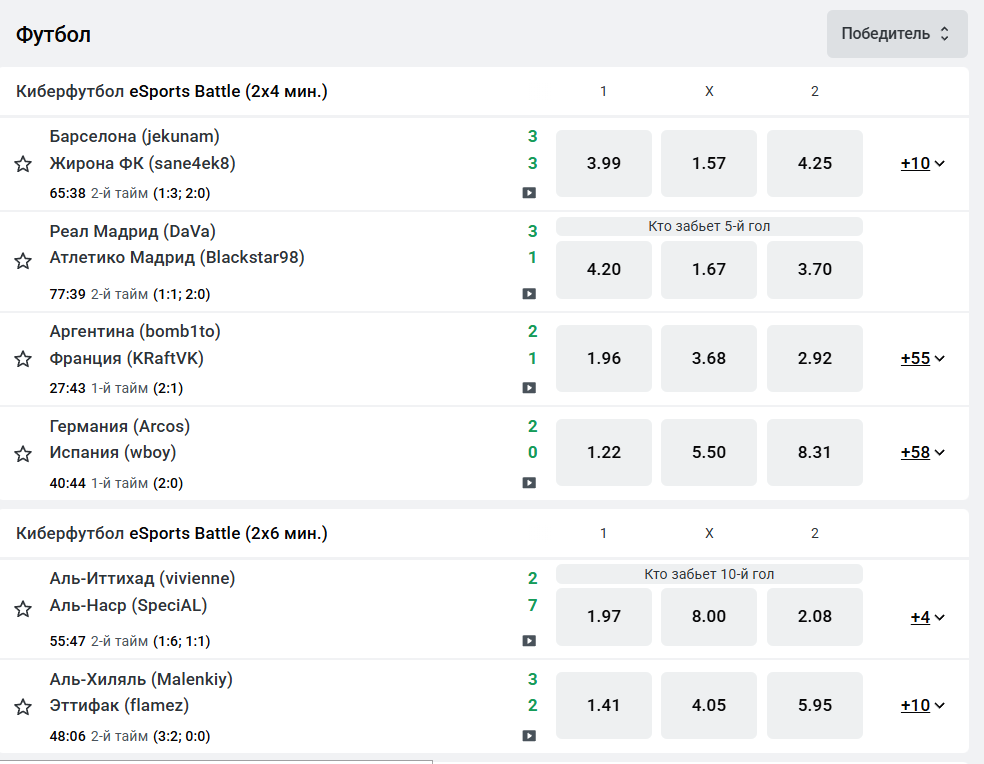
Task: Add Аргентина vs Франция to favorites
Action: pos(23,359)
